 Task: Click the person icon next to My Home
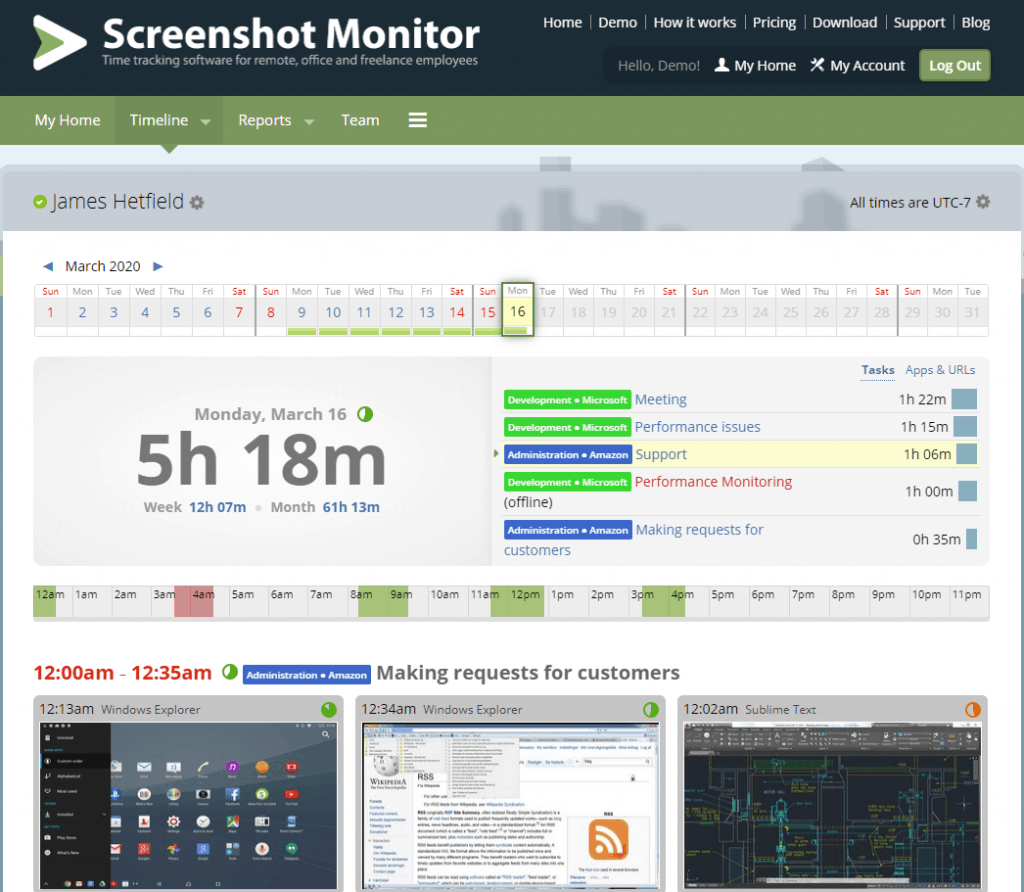(x=721, y=65)
